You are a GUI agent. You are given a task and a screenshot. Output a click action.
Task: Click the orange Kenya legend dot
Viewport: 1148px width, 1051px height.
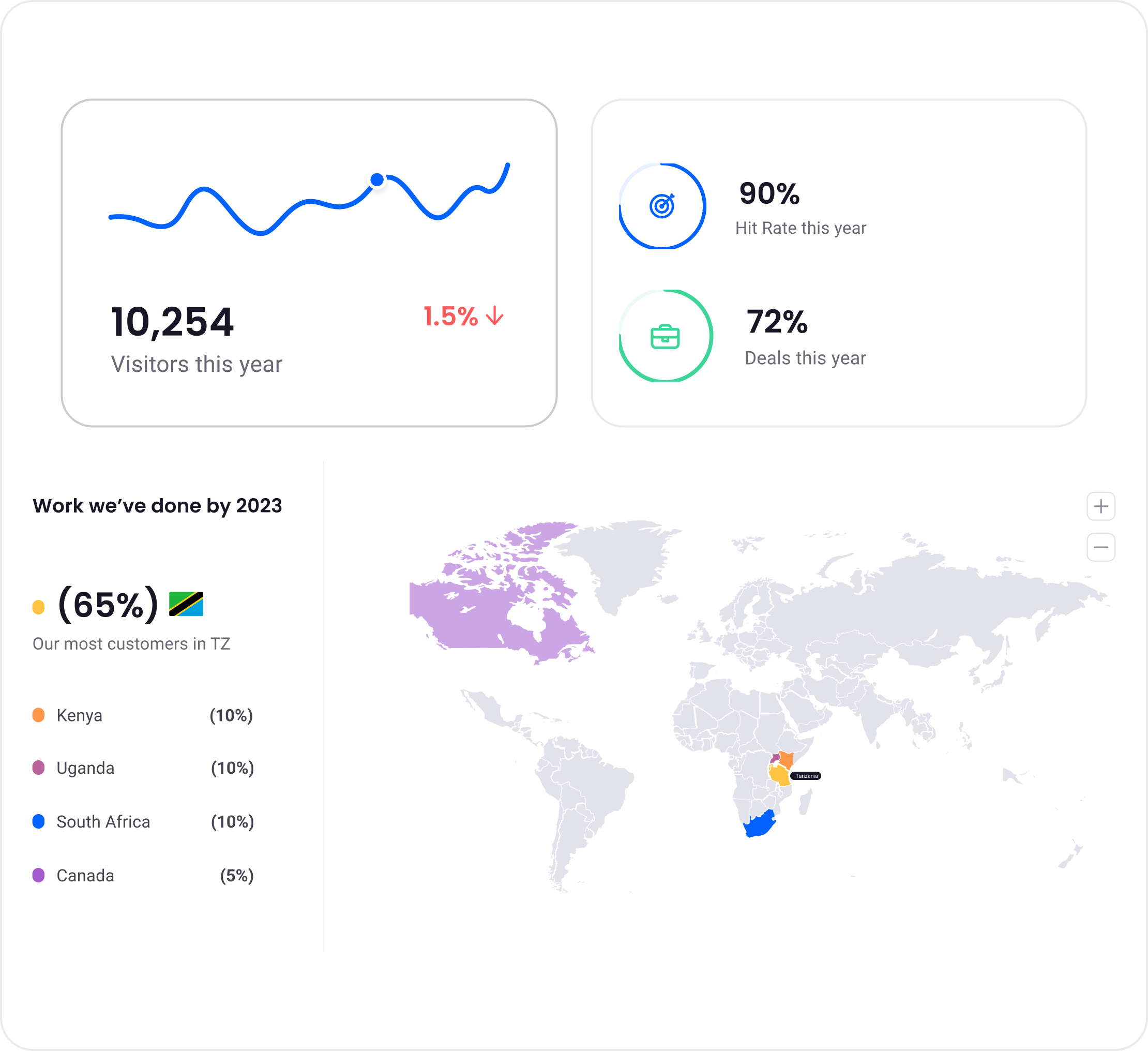point(39,715)
